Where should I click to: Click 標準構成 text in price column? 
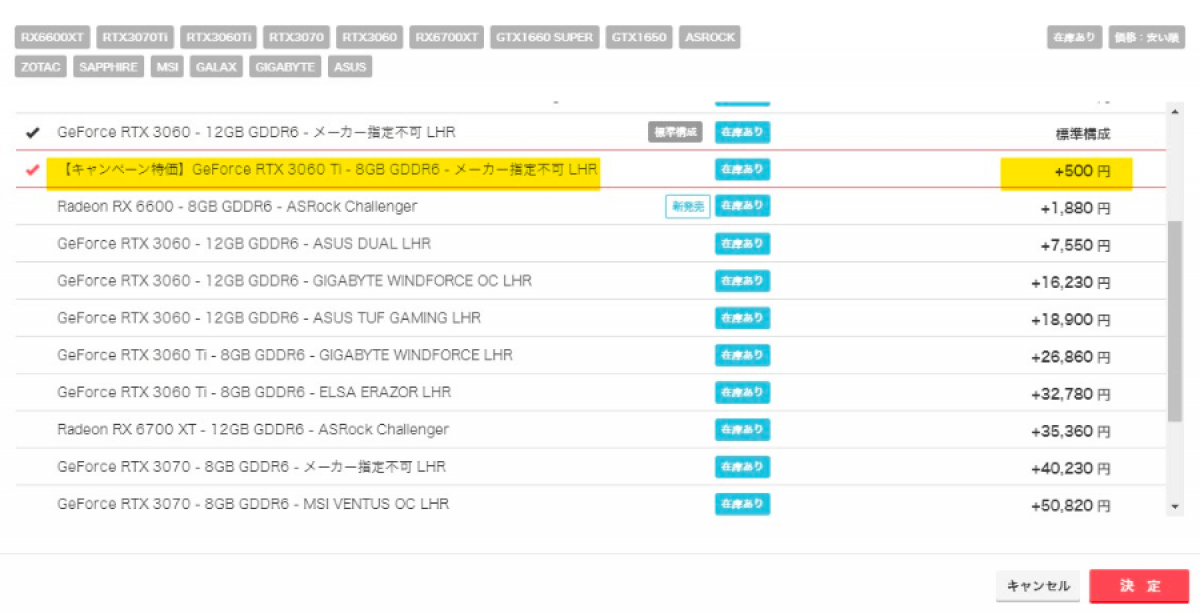coord(1083,133)
